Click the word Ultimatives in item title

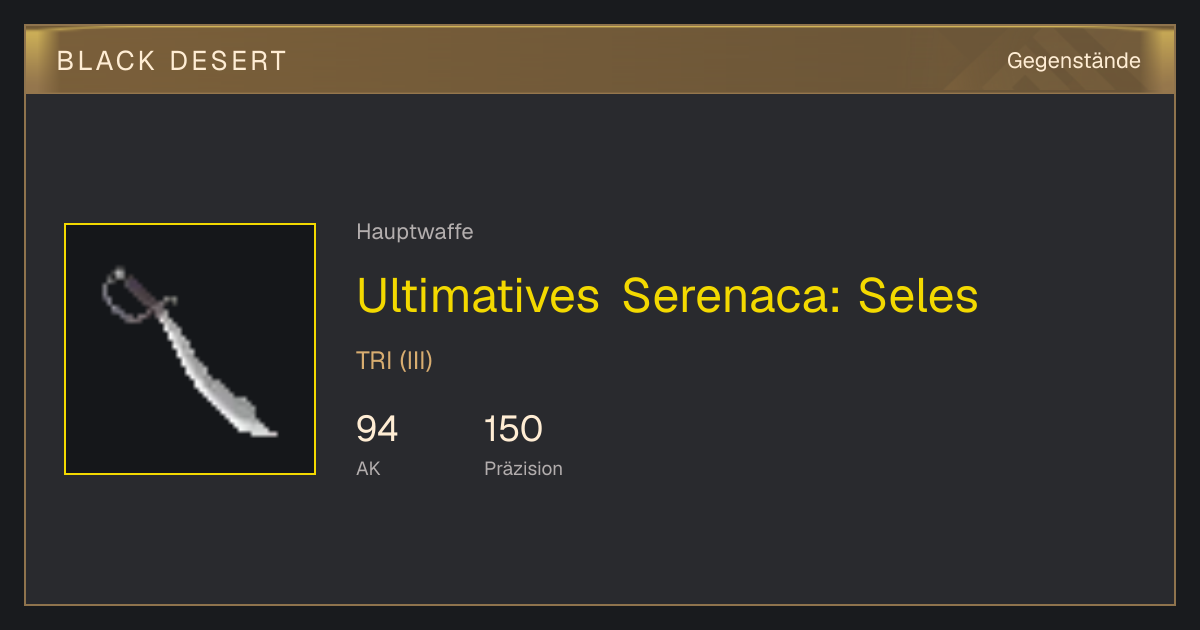click(479, 296)
